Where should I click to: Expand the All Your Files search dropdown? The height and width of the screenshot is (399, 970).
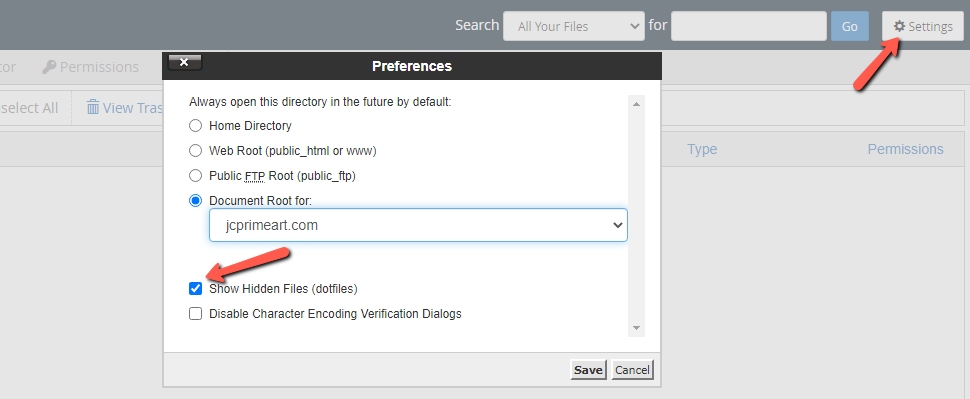[573, 27]
